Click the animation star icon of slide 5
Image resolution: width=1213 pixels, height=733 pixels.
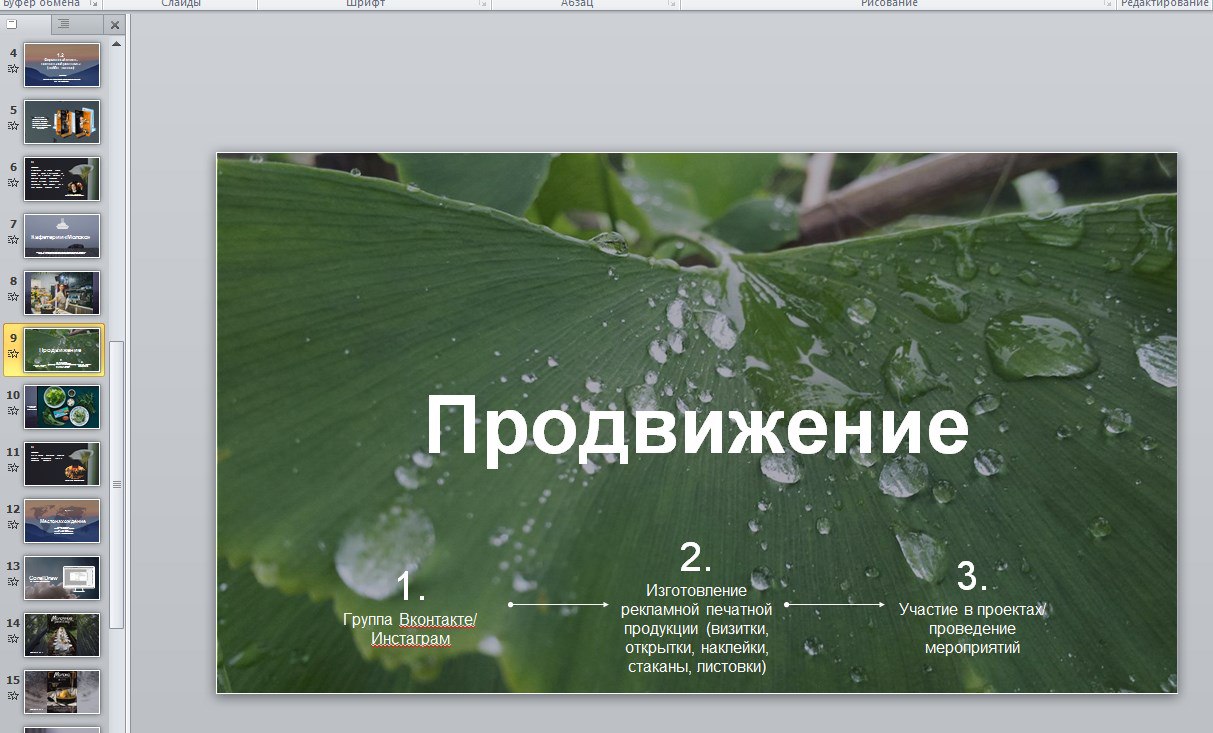coord(13,126)
